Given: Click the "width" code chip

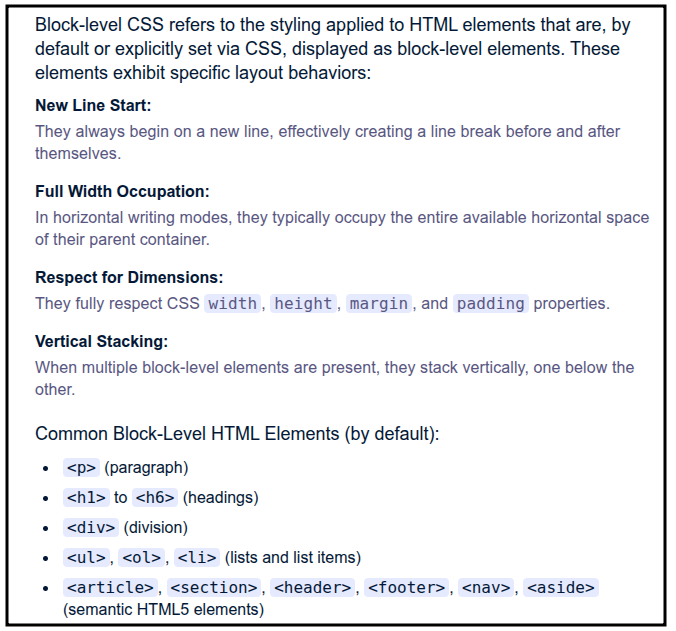Looking at the screenshot, I should [x=233, y=303].
